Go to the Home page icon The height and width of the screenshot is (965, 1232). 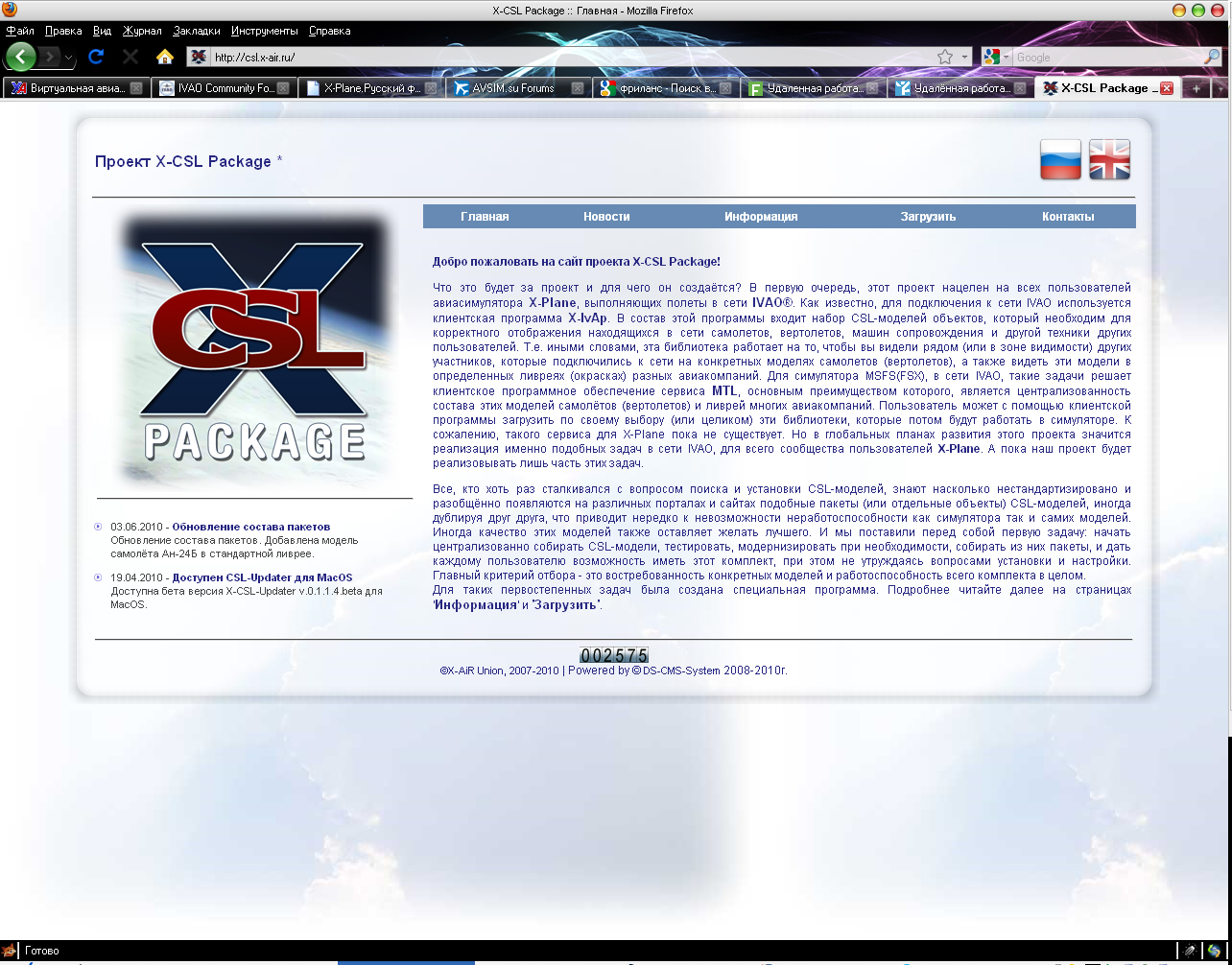click(x=165, y=57)
